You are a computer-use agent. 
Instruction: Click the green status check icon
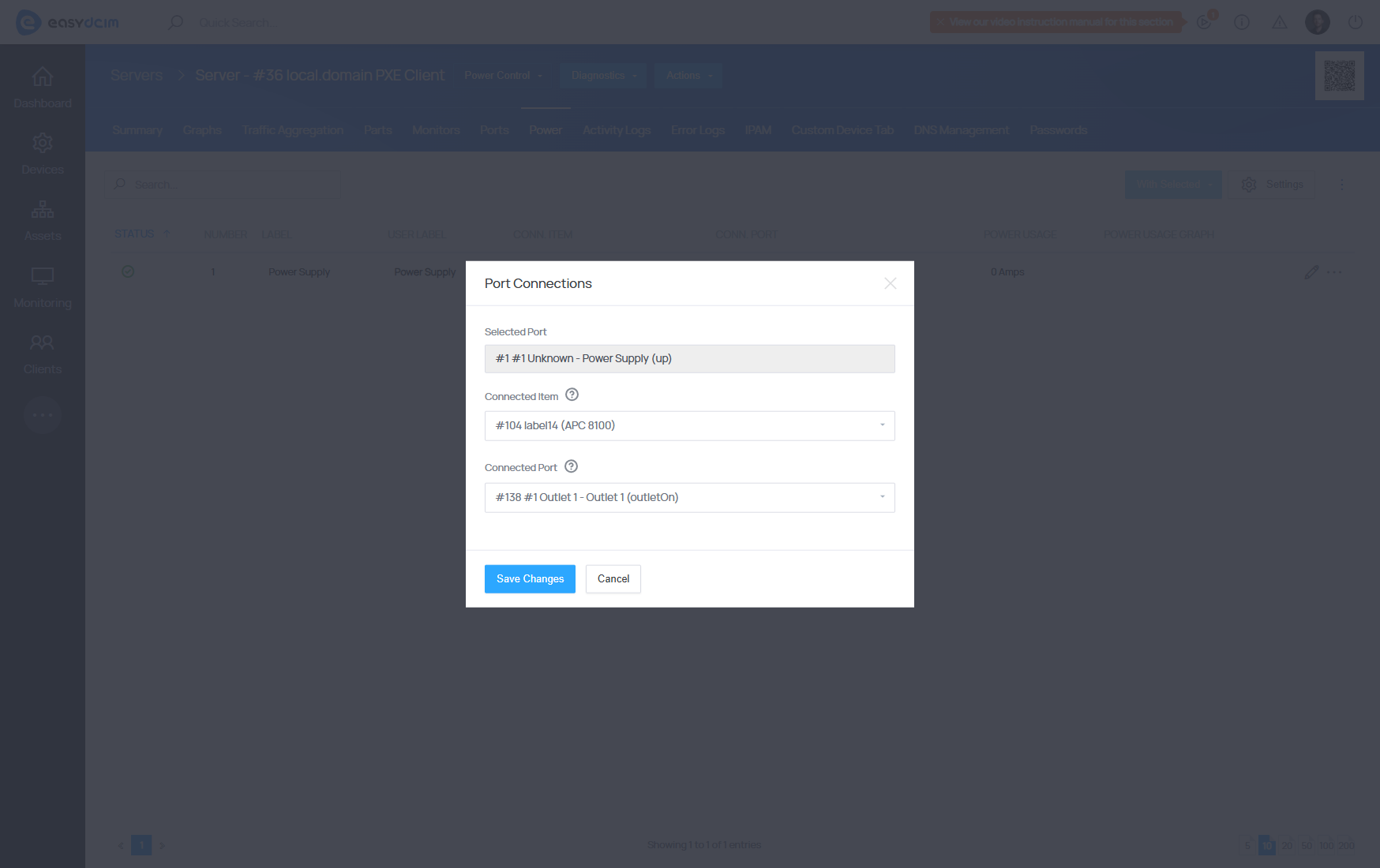[x=128, y=271]
